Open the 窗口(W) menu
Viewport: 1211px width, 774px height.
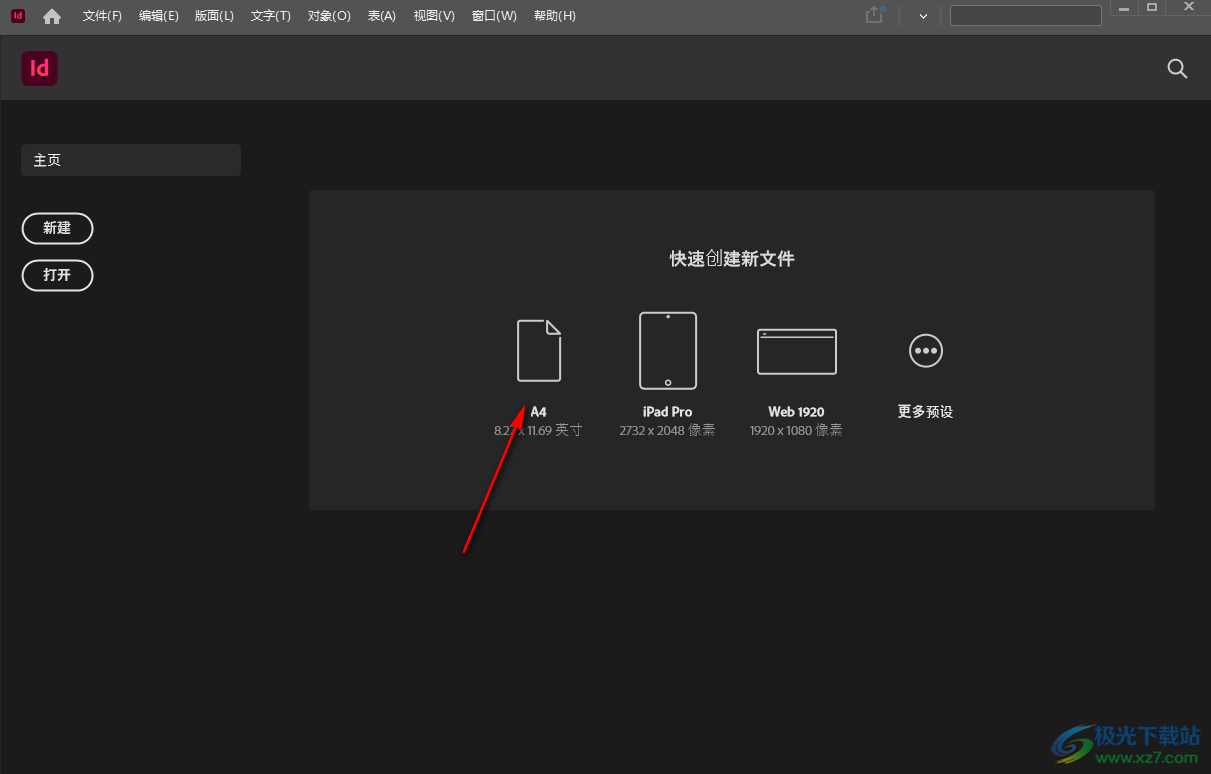coord(494,16)
